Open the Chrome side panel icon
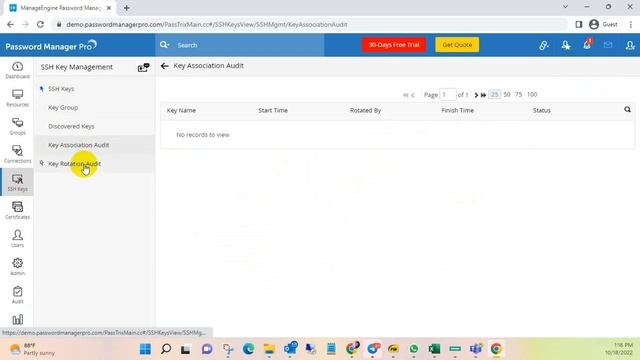This screenshot has height=360, width=640. [579, 24]
